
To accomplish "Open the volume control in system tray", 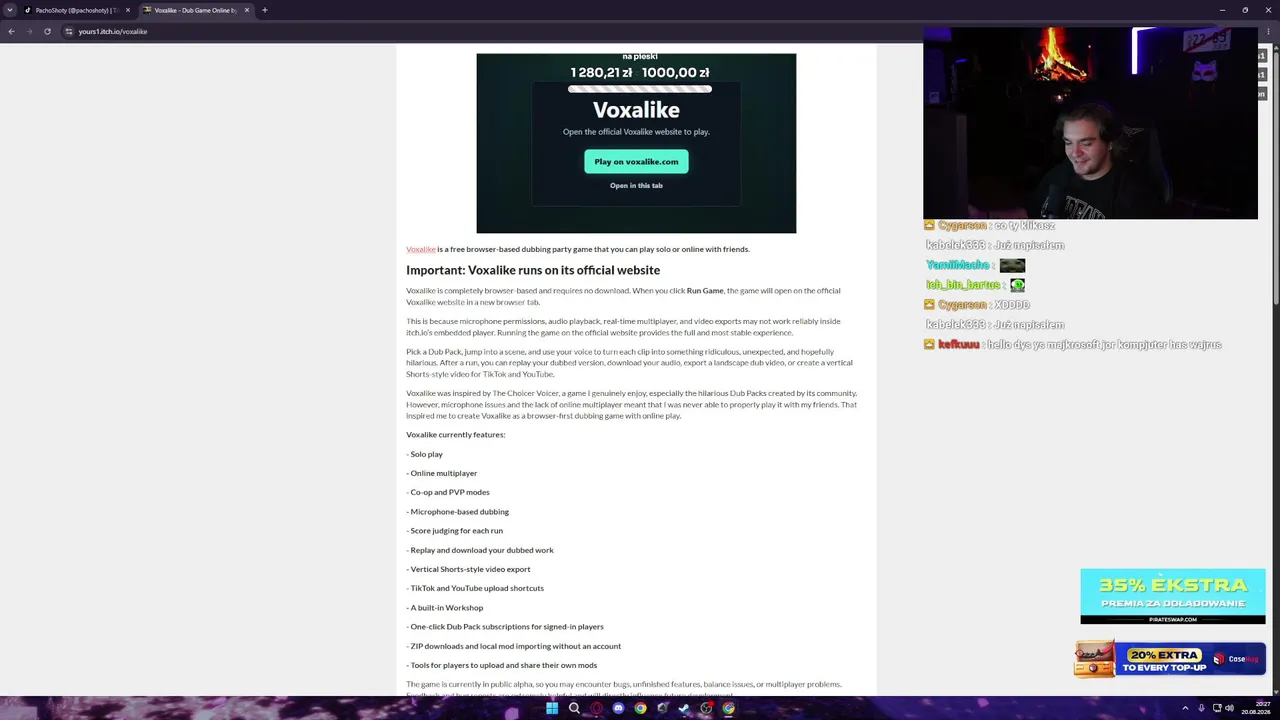I will click(1229, 708).
